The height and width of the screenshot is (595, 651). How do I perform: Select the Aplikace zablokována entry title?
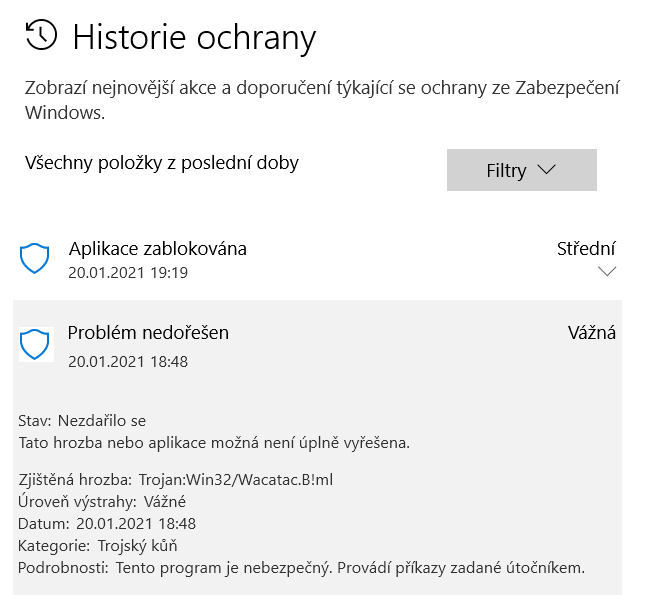click(x=158, y=248)
